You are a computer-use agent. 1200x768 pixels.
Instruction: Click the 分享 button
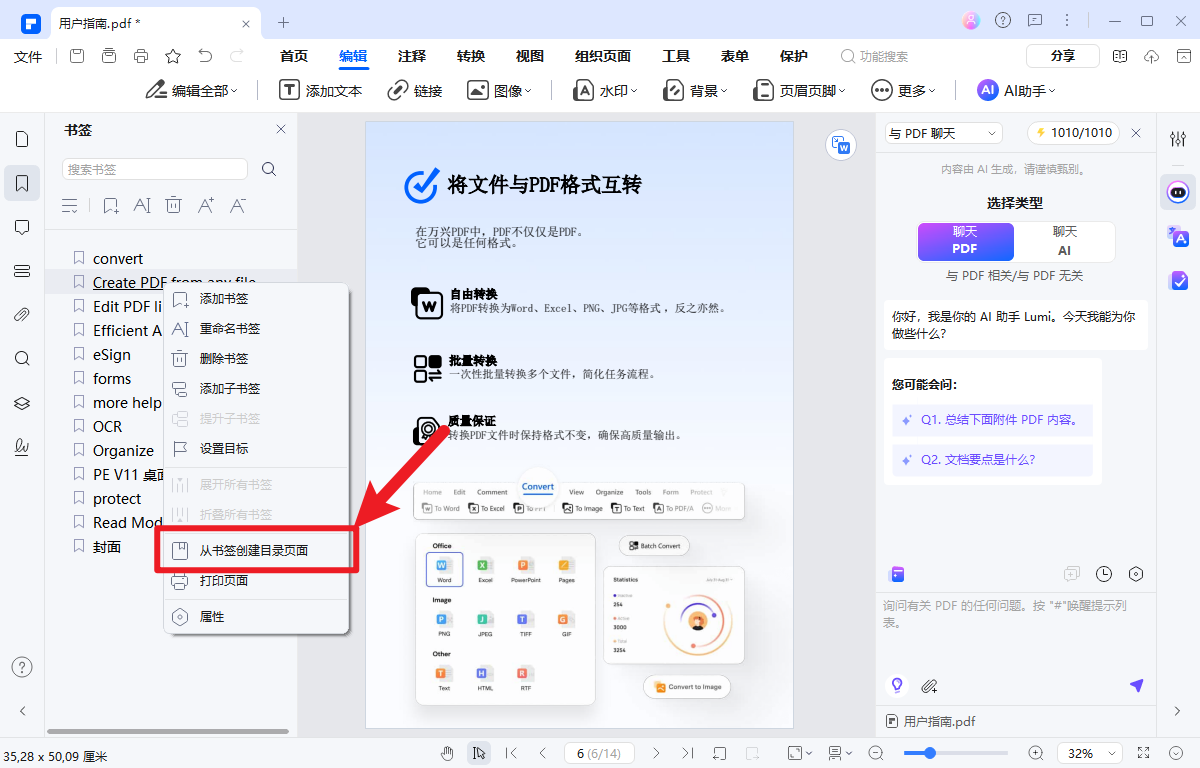tap(1062, 55)
